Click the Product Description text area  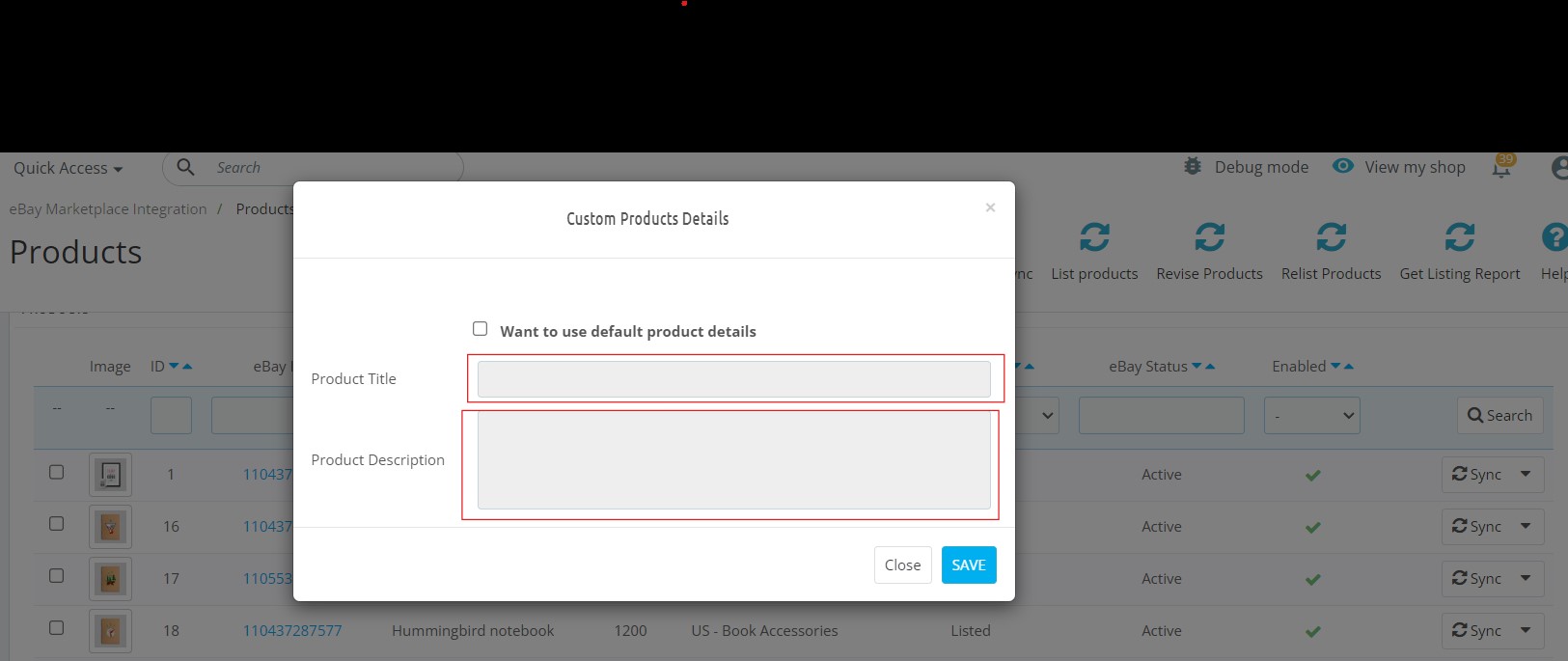733,461
